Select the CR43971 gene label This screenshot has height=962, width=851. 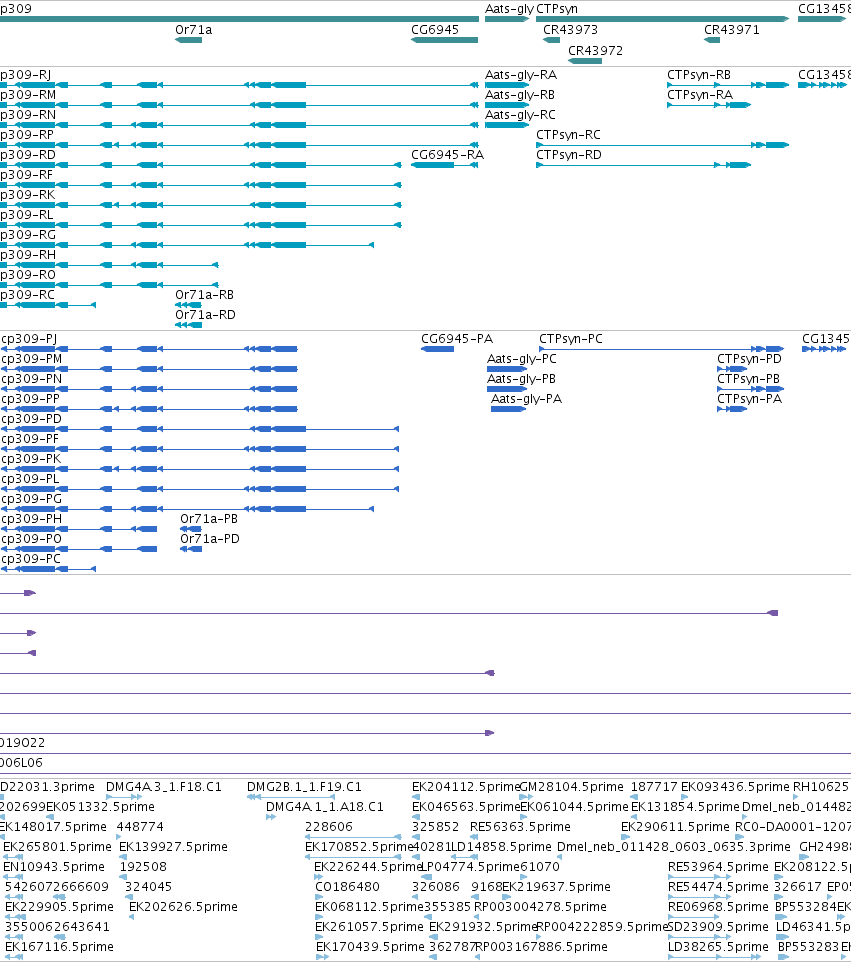point(731,29)
